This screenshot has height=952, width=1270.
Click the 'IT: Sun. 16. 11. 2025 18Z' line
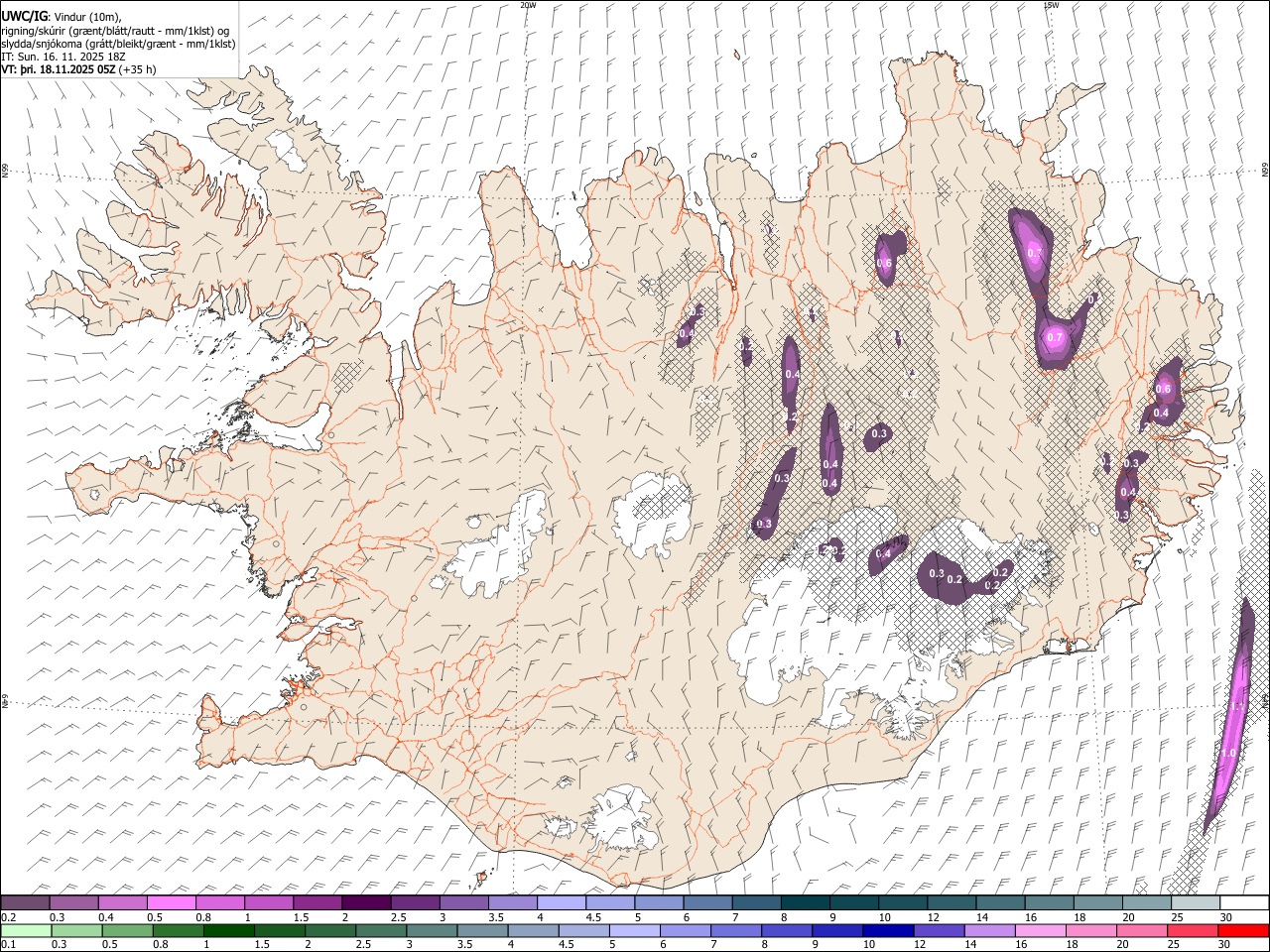pos(63,57)
